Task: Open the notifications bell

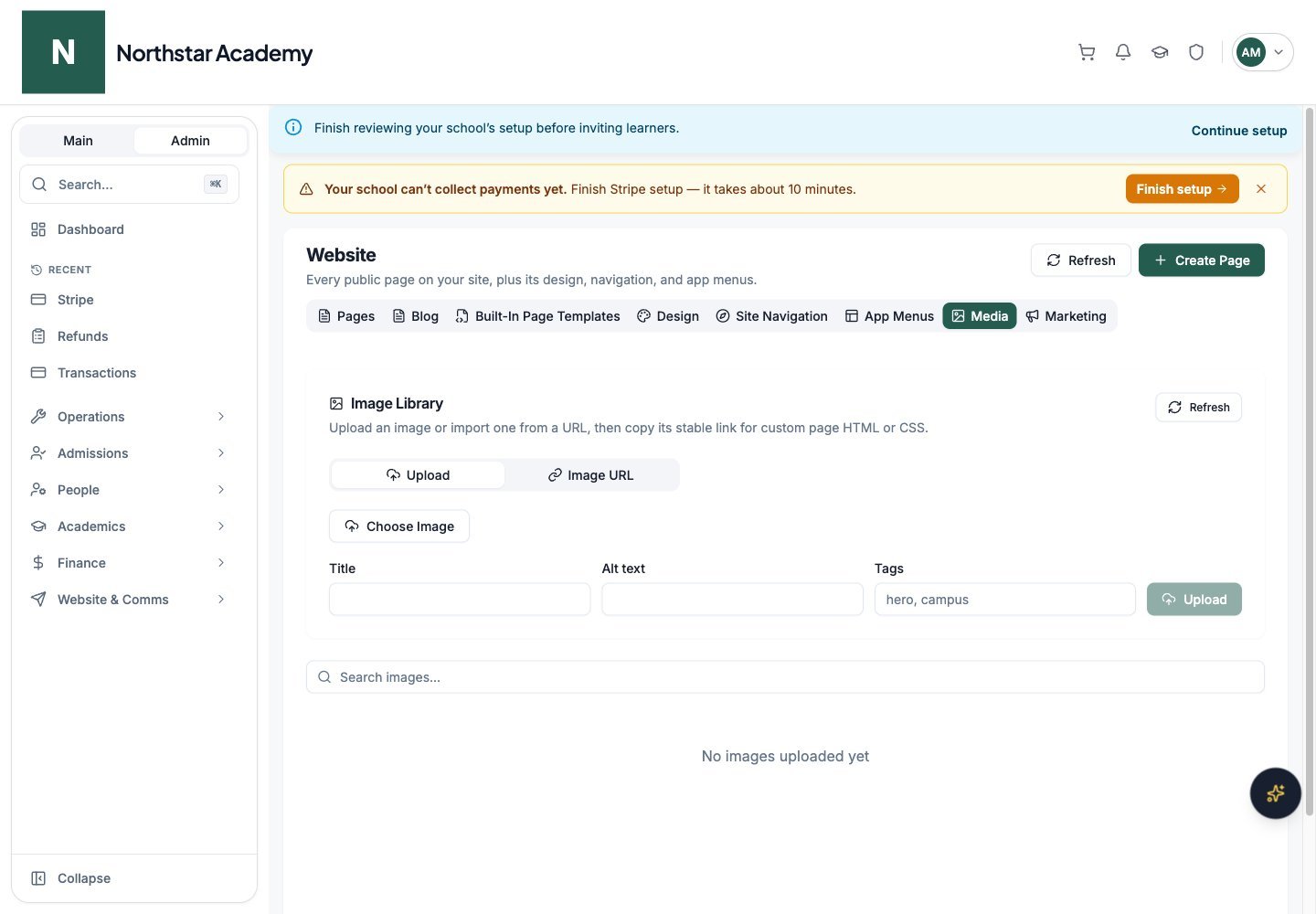Action: pyautogui.click(x=1123, y=52)
